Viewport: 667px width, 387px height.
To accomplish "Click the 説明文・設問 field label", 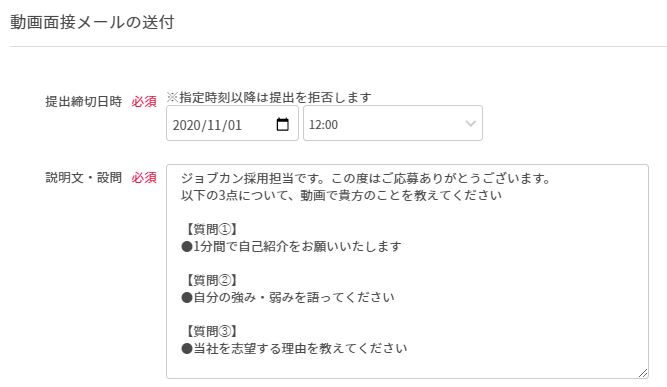I will (83, 177).
